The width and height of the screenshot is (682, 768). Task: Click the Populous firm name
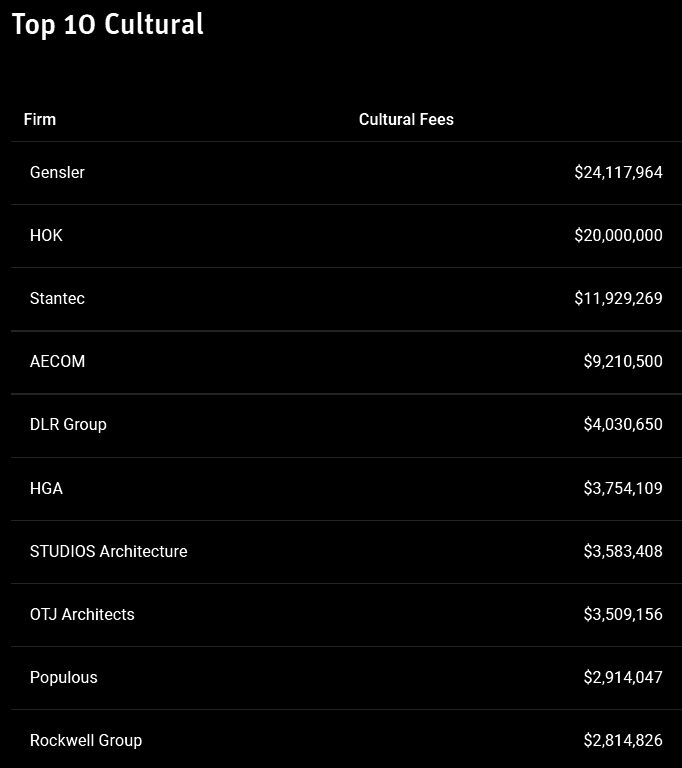click(x=64, y=677)
